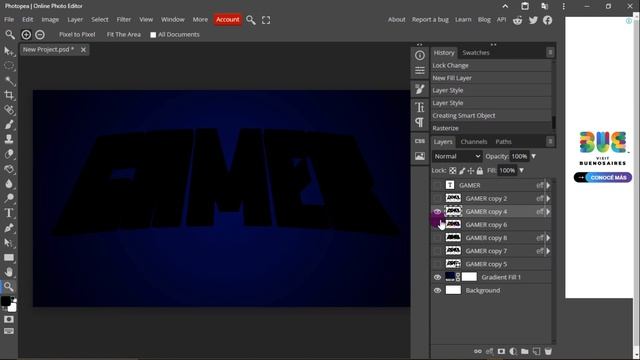This screenshot has width=640, height=360.
Task: Show the GAMER copy 7 layer
Action: [437, 251]
